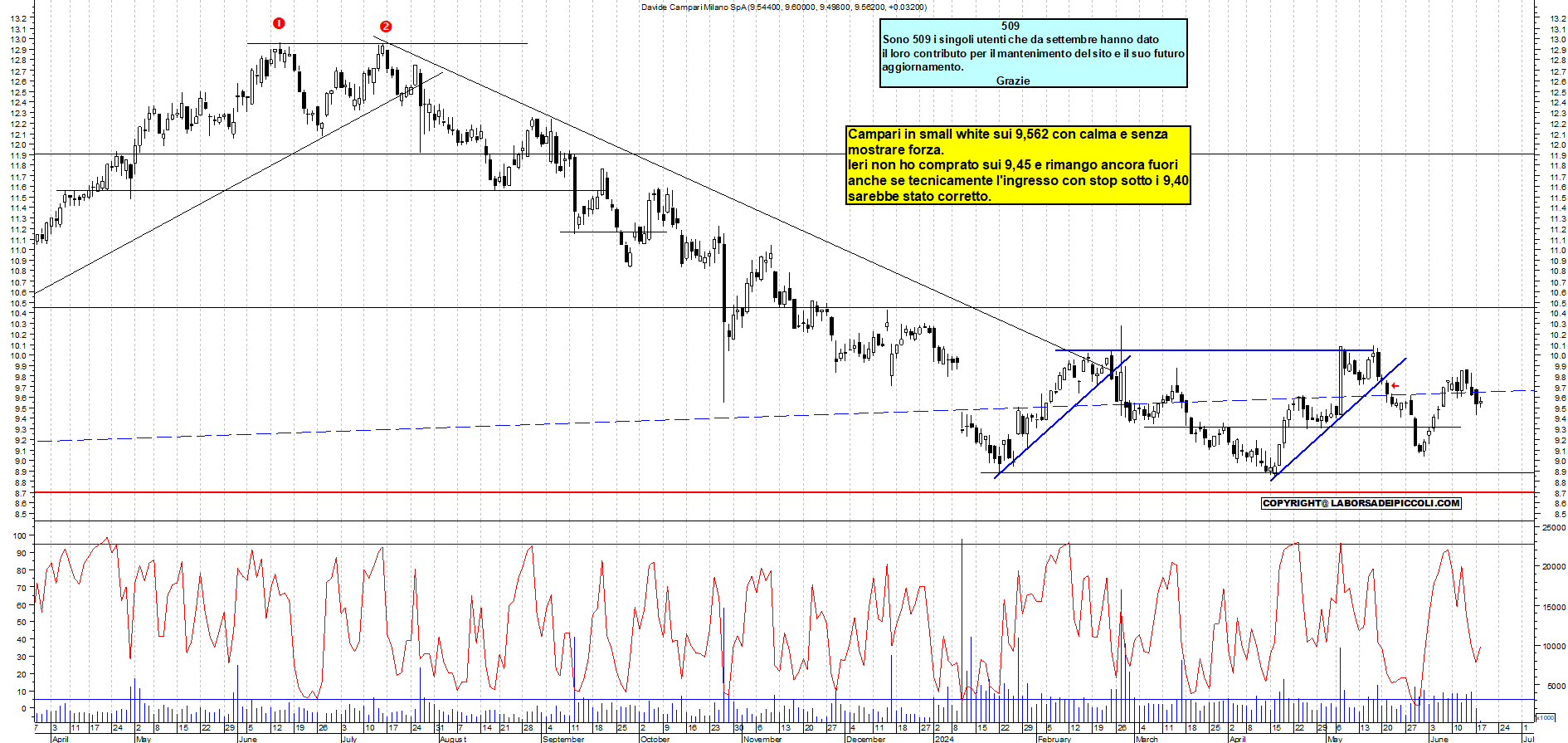1568x743 pixels.
Task: Click the "December" month label on the time axis
Action: [x=865, y=739]
